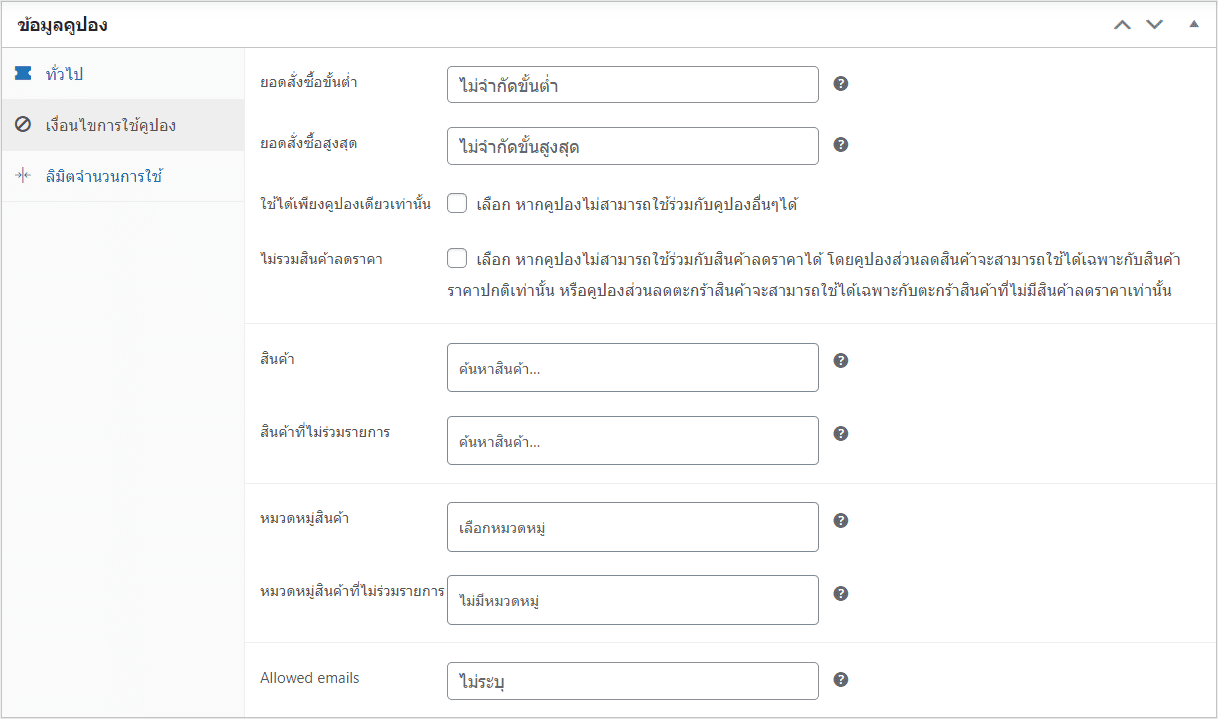
Task: Open the เลือกหมวดหมู่ category selector
Action: click(x=633, y=527)
